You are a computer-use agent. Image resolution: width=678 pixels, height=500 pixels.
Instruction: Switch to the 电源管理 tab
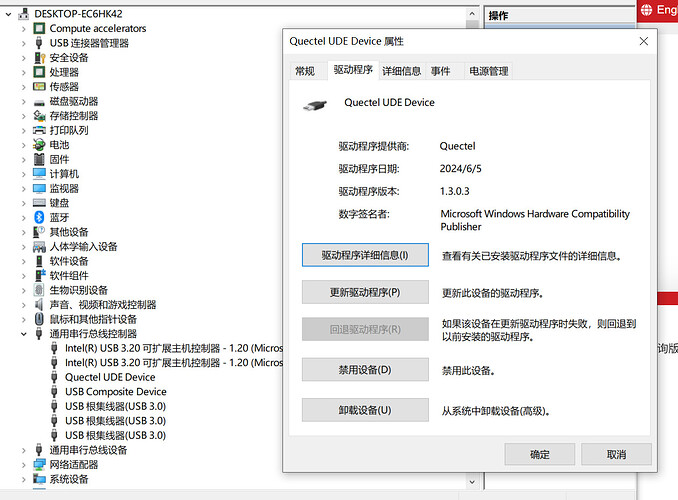pyautogui.click(x=489, y=71)
